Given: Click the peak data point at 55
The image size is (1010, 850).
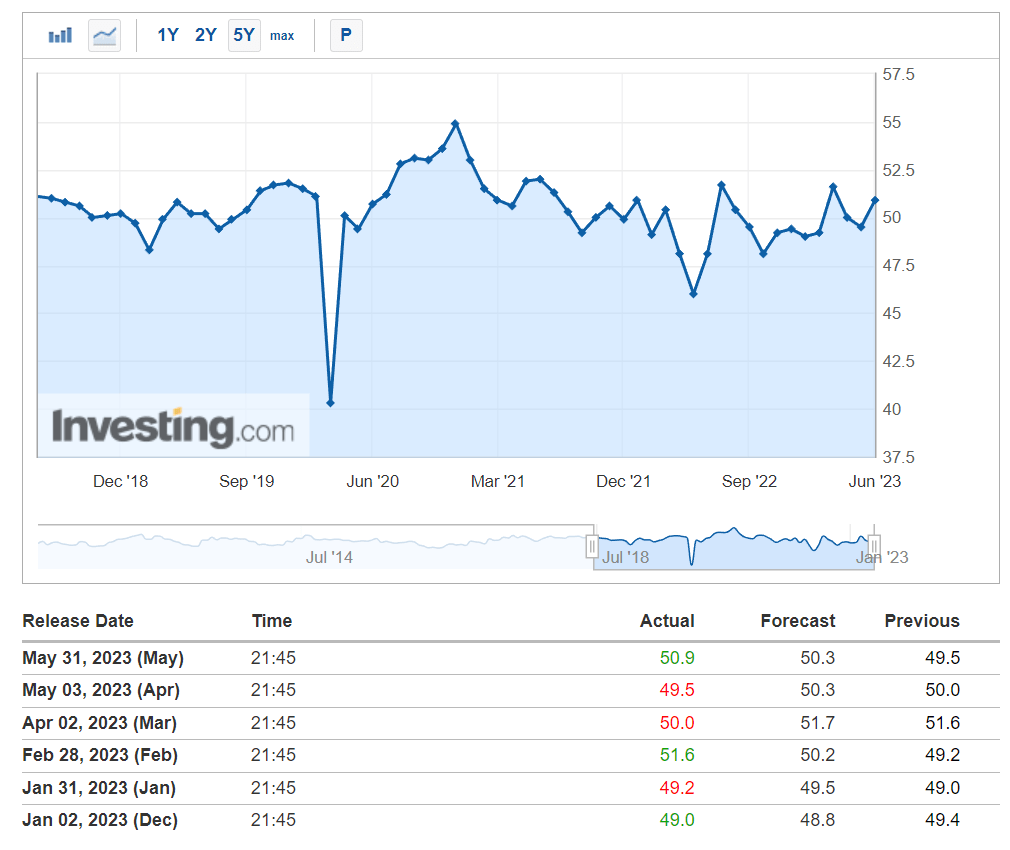Looking at the screenshot, I should [455, 122].
